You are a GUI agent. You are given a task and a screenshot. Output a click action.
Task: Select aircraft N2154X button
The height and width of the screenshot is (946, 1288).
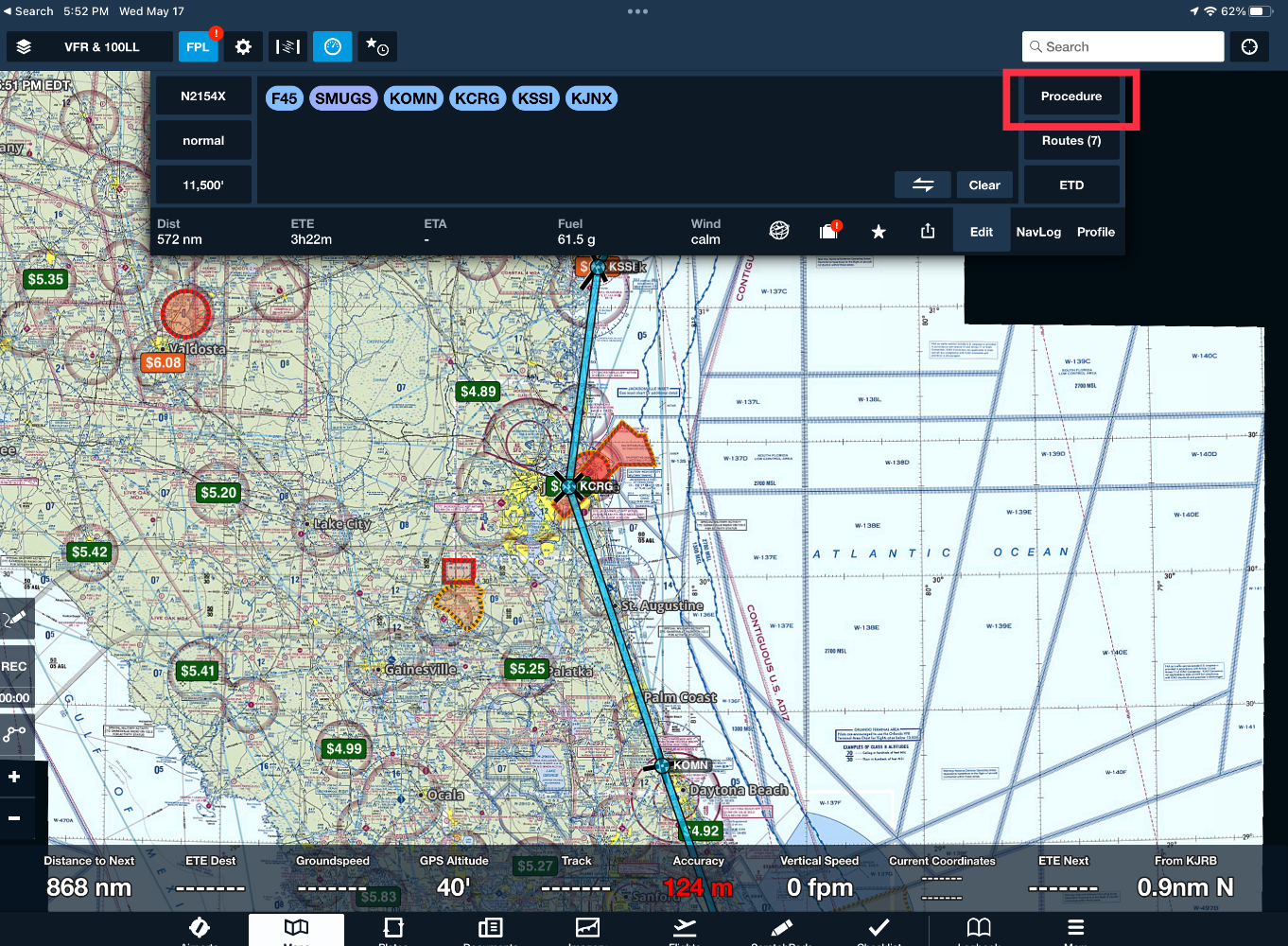(203, 96)
